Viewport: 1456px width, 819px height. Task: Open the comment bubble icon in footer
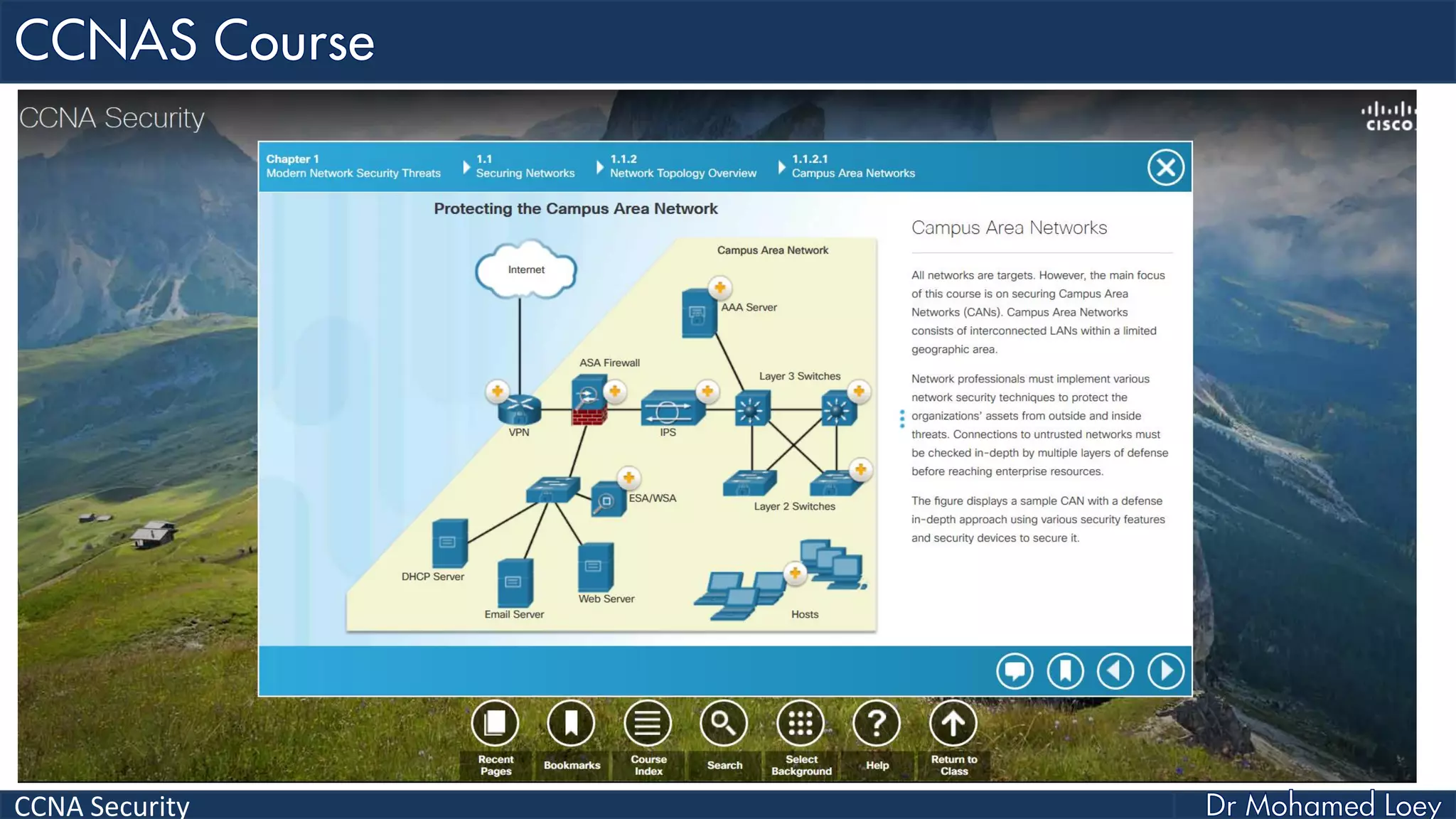click(x=1015, y=670)
